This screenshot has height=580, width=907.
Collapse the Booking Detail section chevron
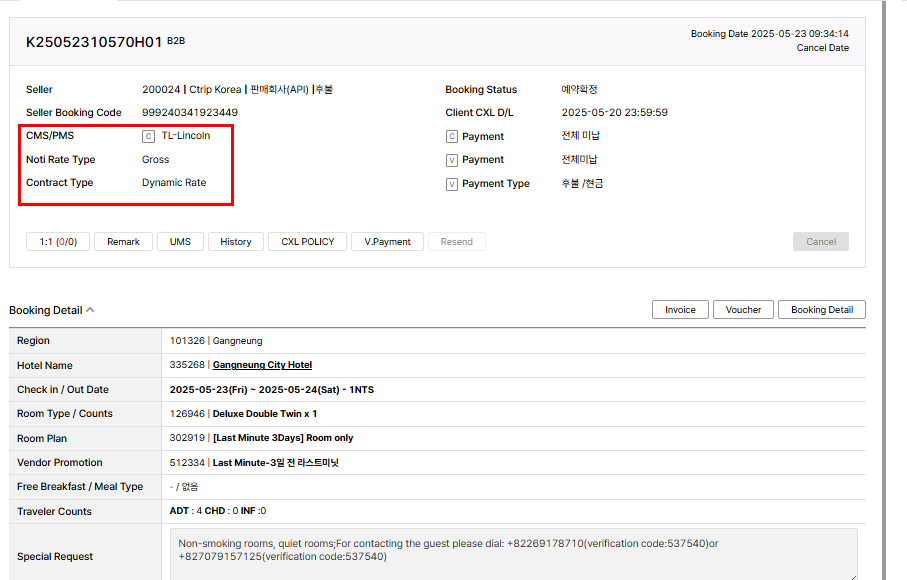click(90, 310)
